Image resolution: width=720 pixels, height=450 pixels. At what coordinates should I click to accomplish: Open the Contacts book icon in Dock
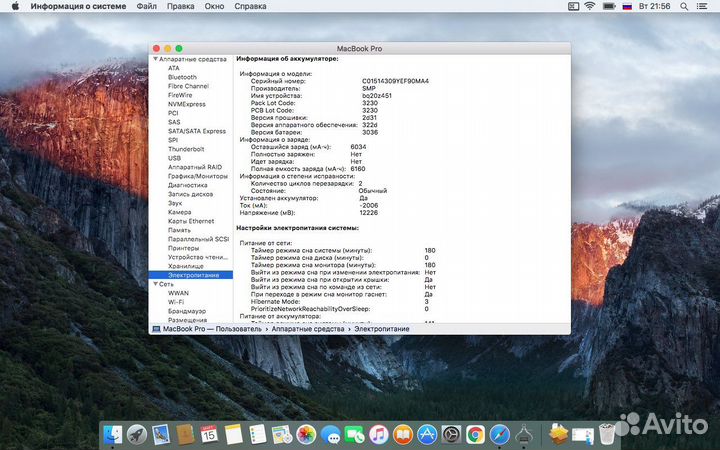[x=185, y=434]
